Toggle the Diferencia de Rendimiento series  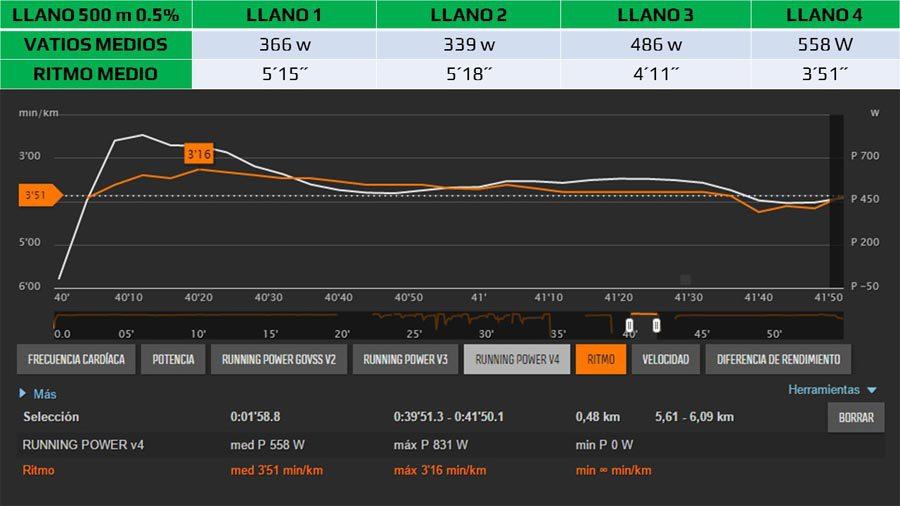(x=778, y=360)
